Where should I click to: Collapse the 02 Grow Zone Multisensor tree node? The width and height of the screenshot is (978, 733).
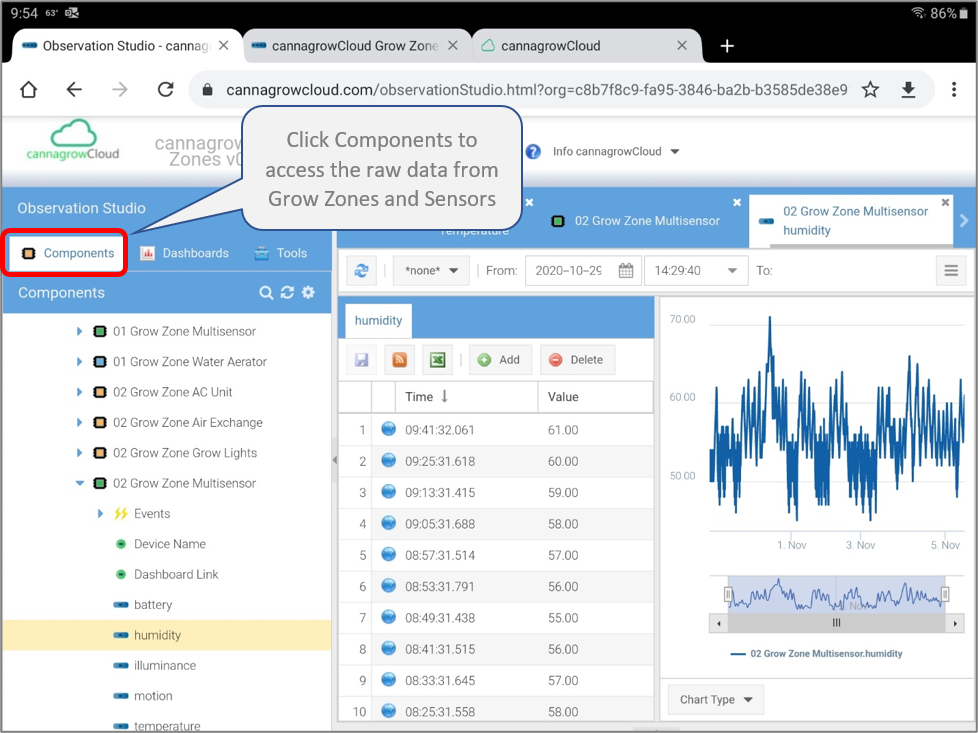click(x=80, y=484)
